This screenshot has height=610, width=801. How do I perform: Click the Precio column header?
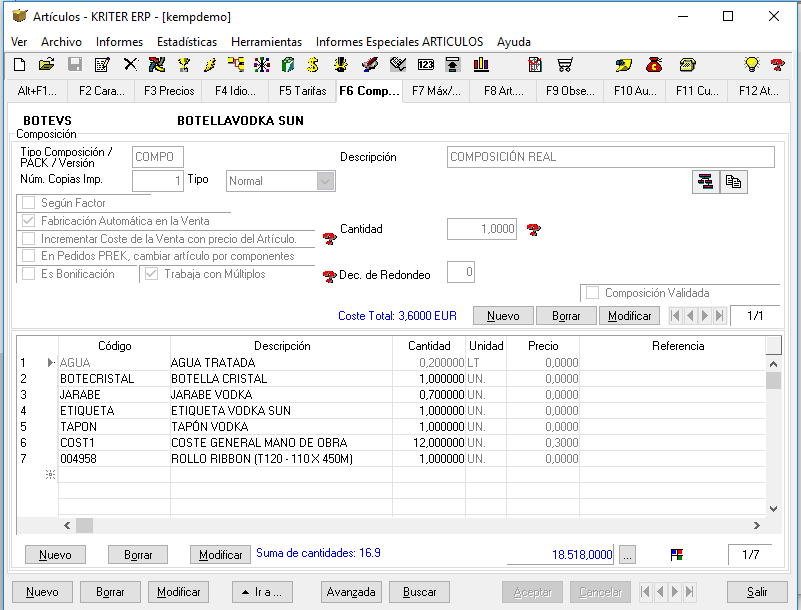(x=543, y=346)
